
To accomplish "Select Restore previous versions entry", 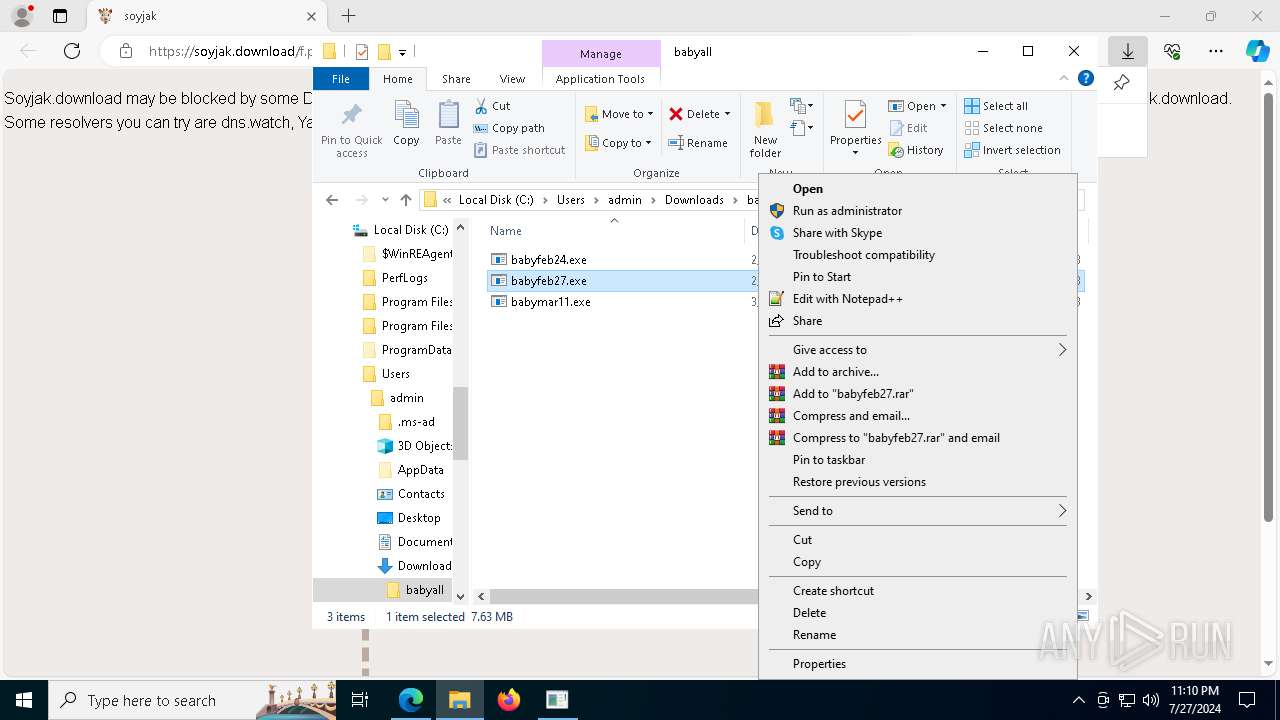I will pyautogui.click(x=918, y=482).
